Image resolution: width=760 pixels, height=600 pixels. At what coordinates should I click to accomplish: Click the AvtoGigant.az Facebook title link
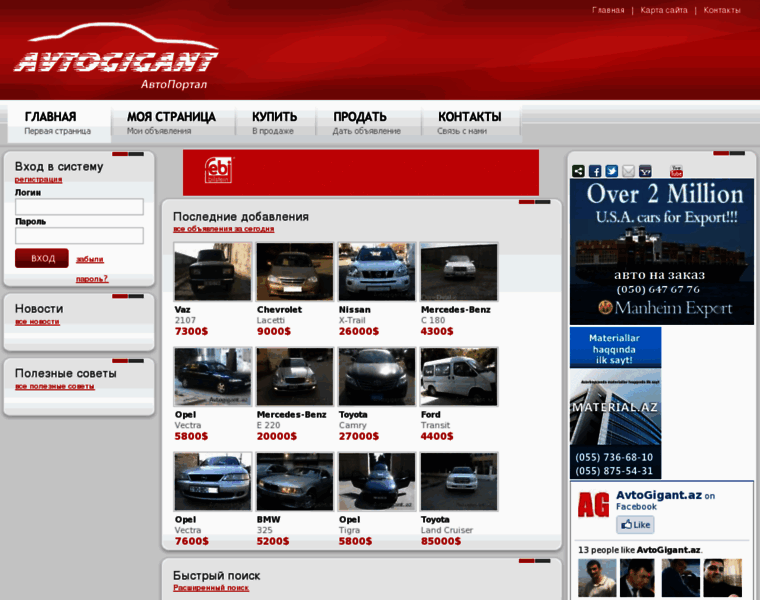point(659,495)
